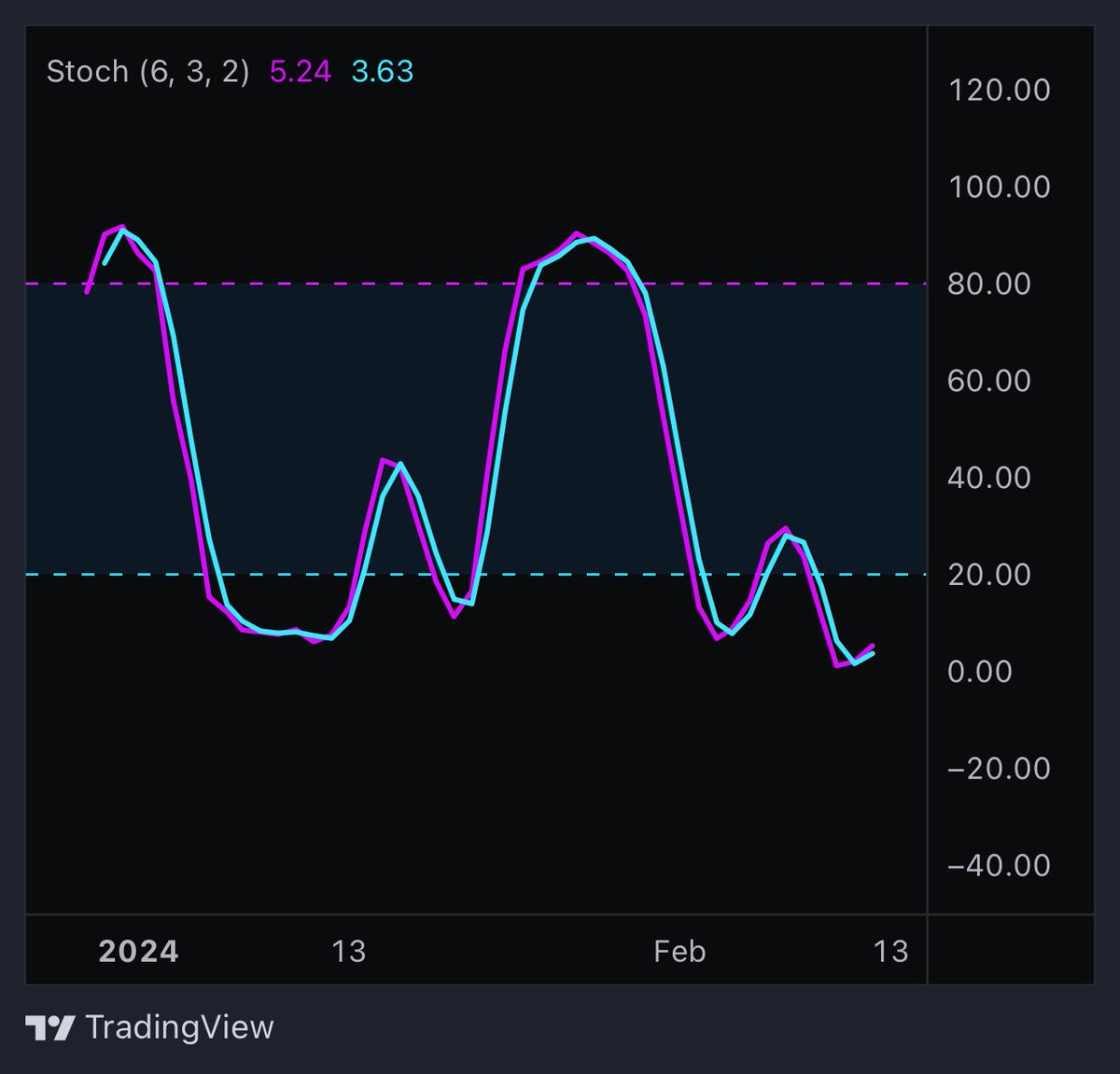Click the Stoch (6, 3, 2) indicator title
Viewport: 1120px width, 1074px height.
tap(147, 72)
